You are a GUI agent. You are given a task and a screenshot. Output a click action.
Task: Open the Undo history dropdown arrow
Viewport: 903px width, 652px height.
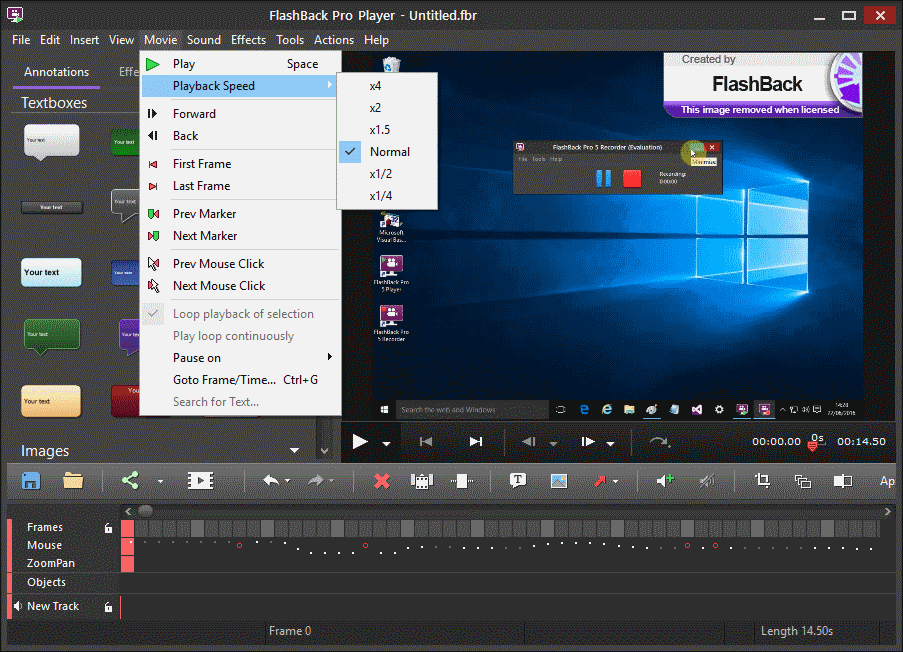287,481
